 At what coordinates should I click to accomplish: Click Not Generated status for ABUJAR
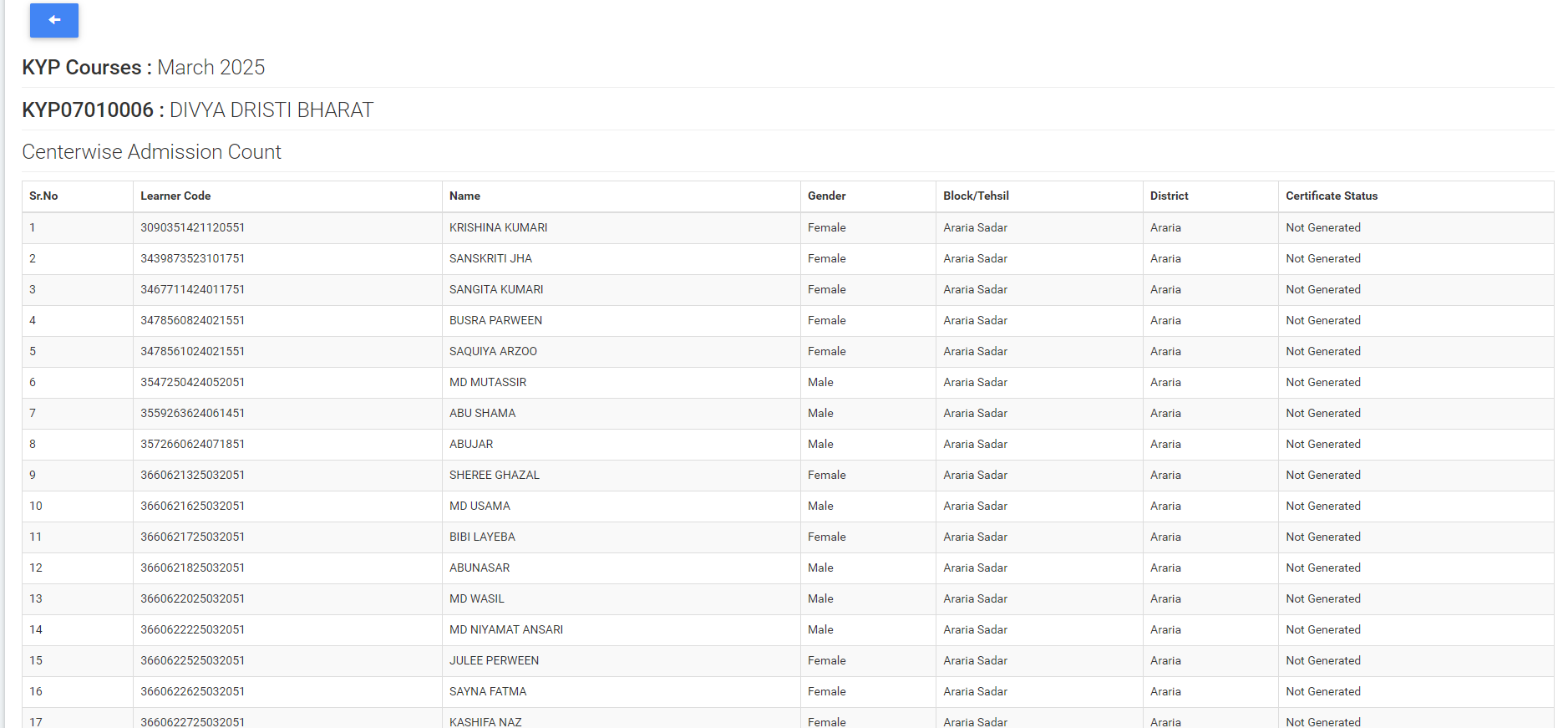[1323, 444]
